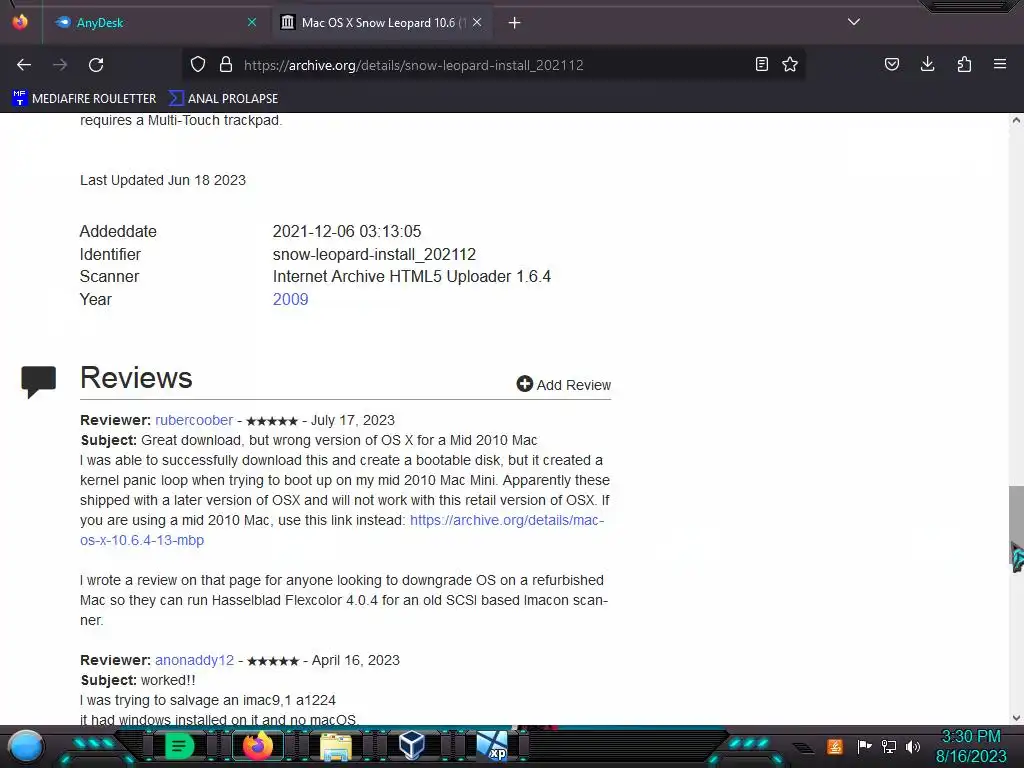Close the AnyDesk tab
Viewport: 1024px width, 768px height.
point(252,22)
